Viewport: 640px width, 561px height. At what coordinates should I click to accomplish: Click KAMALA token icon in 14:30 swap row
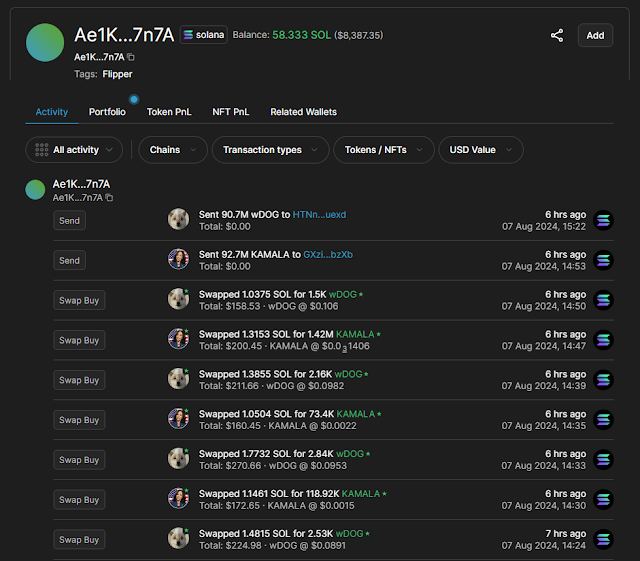(178, 499)
